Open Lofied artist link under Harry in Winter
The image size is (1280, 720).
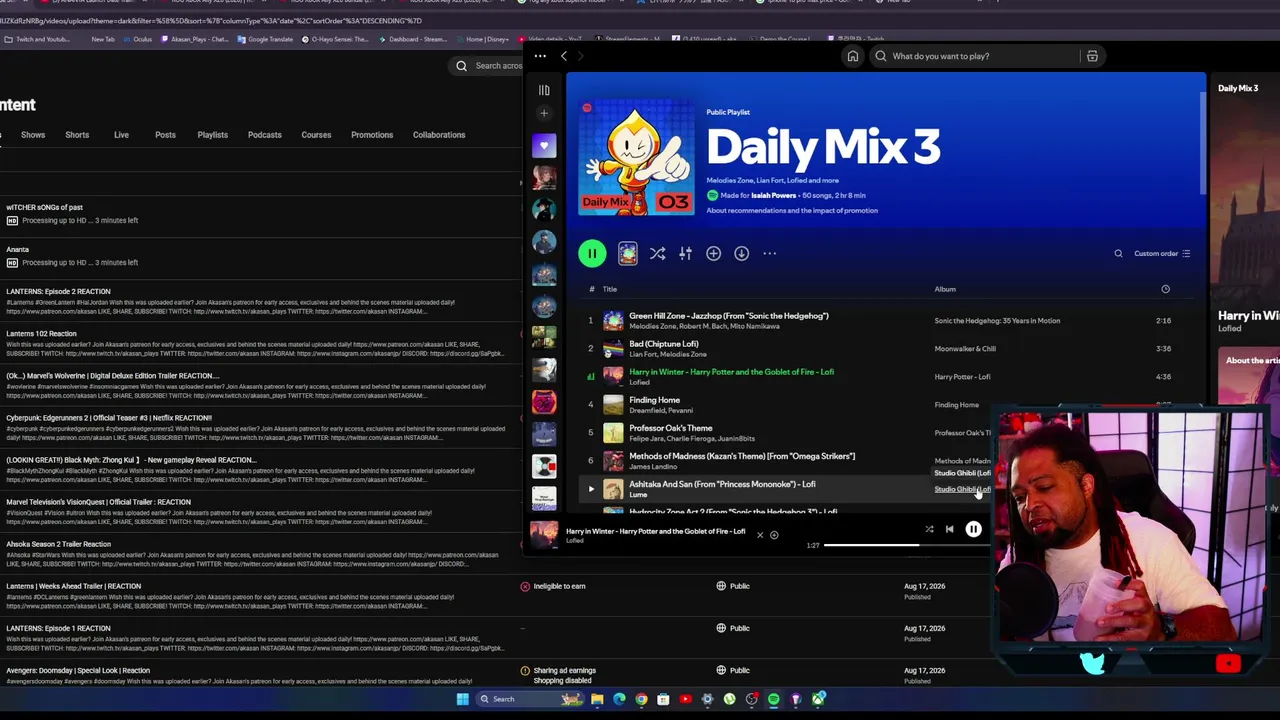pos(639,382)
